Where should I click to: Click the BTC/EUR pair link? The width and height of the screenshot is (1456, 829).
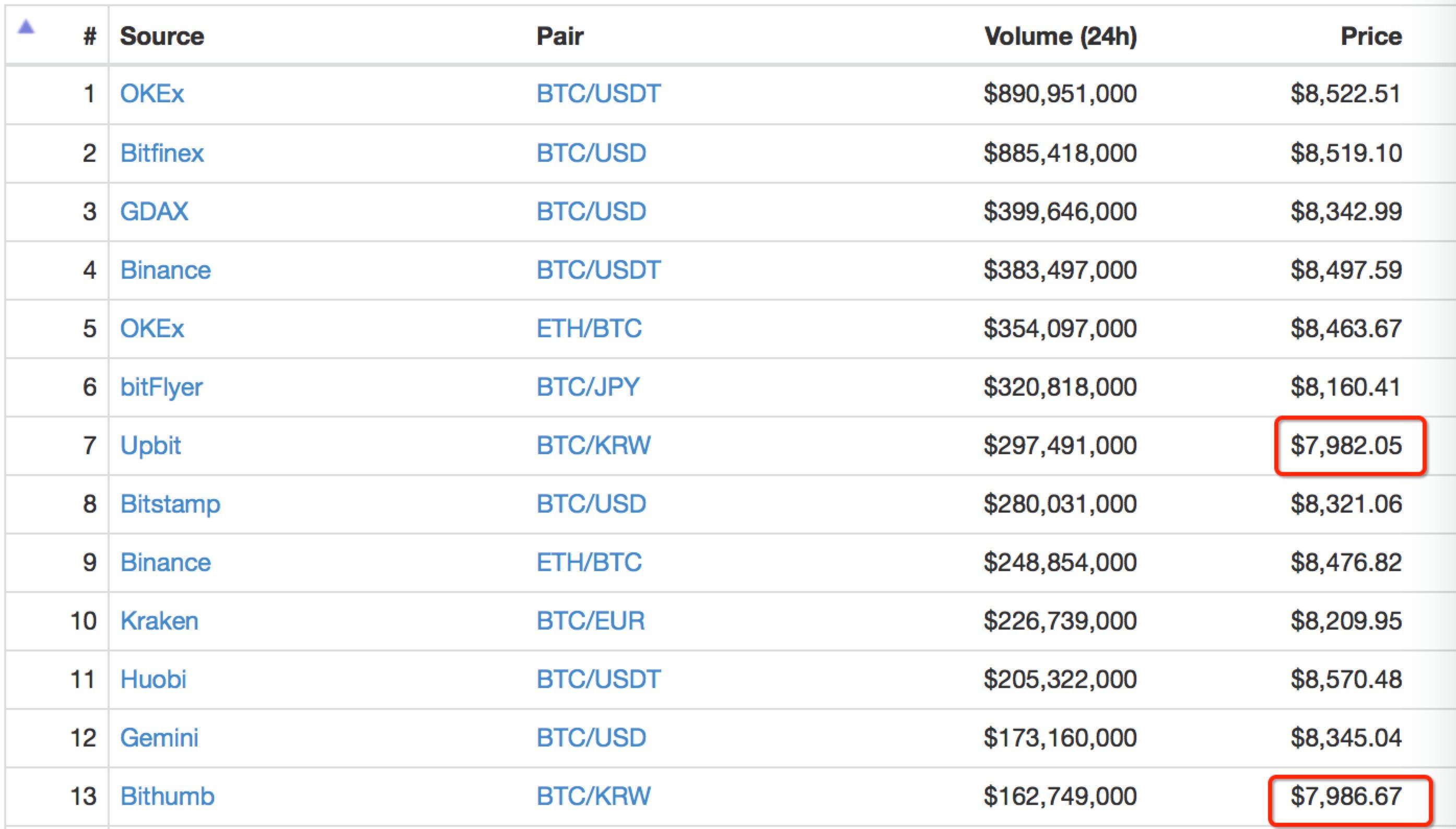(591, 621)
